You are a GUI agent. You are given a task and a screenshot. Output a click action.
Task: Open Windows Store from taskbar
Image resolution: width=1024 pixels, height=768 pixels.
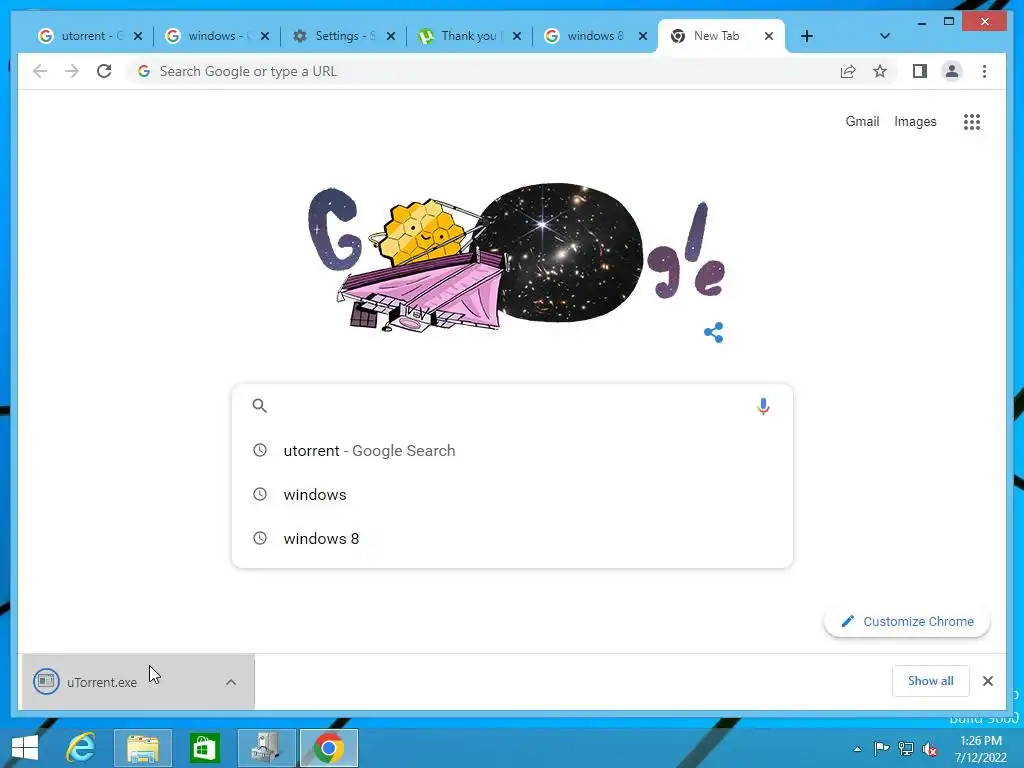(204, 748)
